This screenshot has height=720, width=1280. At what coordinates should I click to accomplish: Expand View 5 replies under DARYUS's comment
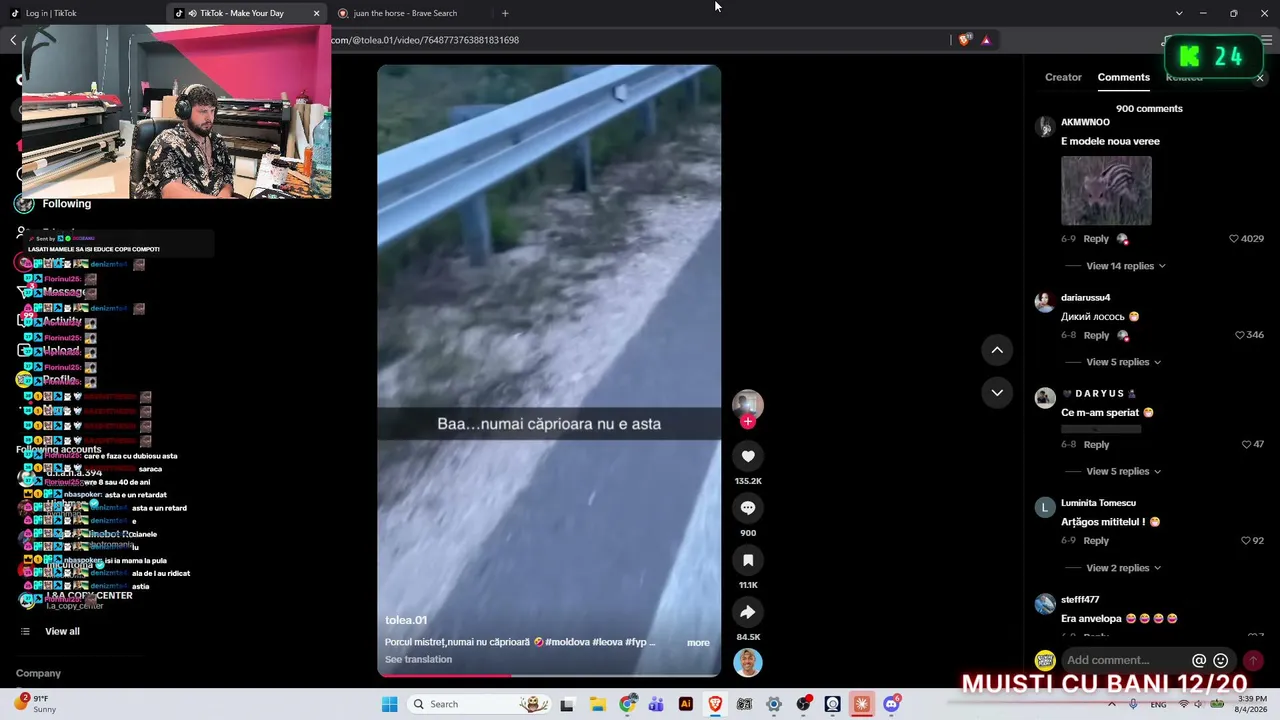(x=1123, y=471)
